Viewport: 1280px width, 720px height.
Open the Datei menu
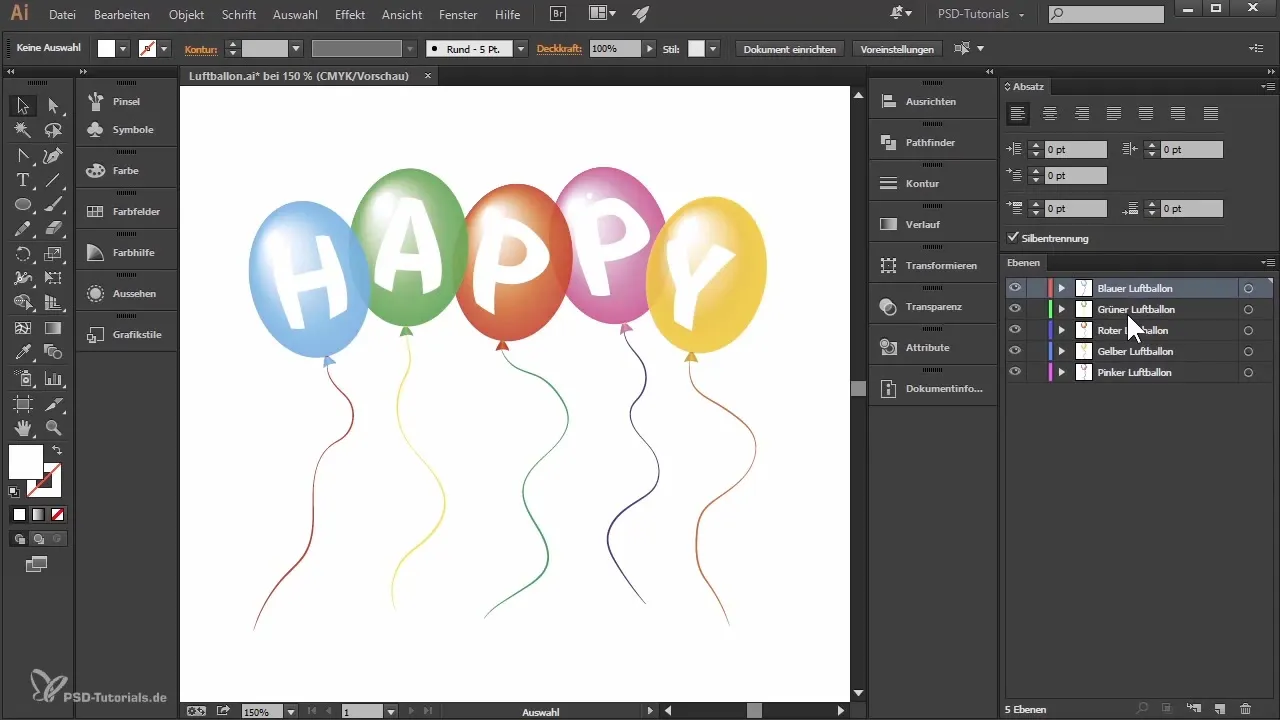pyautogui.click(x=62, y=15)
